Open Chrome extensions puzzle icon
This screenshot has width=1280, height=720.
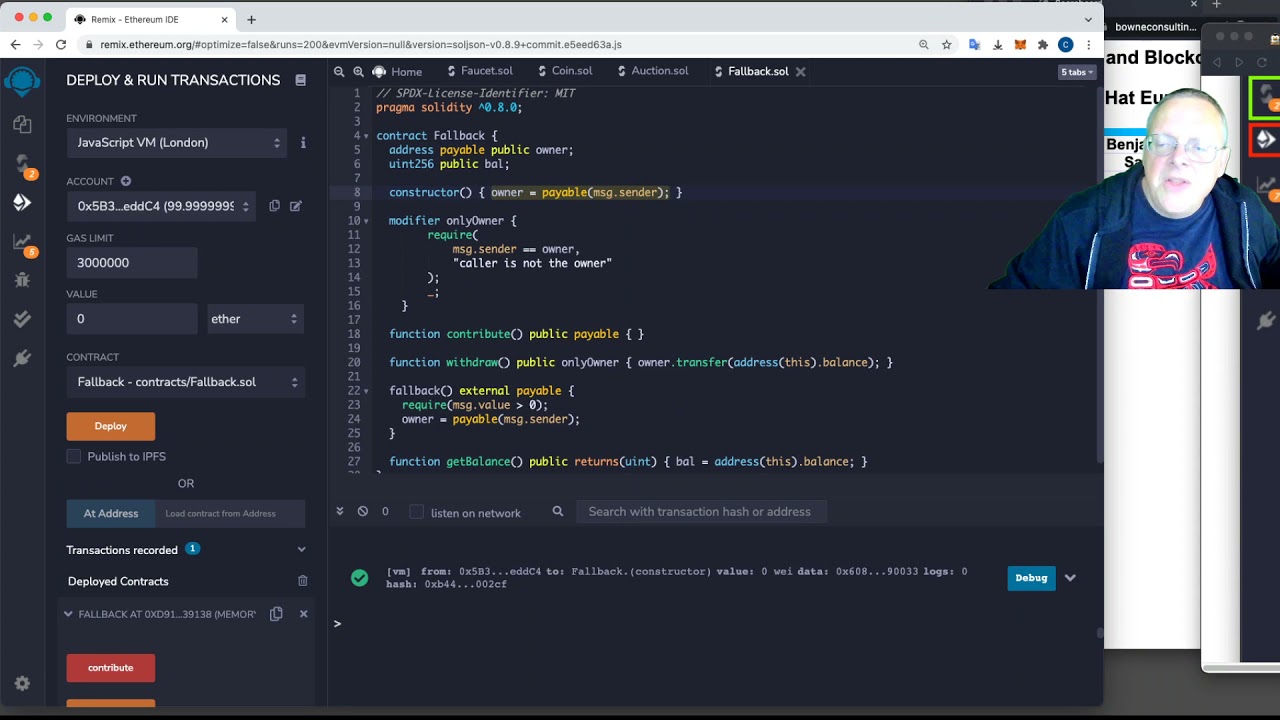pos(1043,45)
